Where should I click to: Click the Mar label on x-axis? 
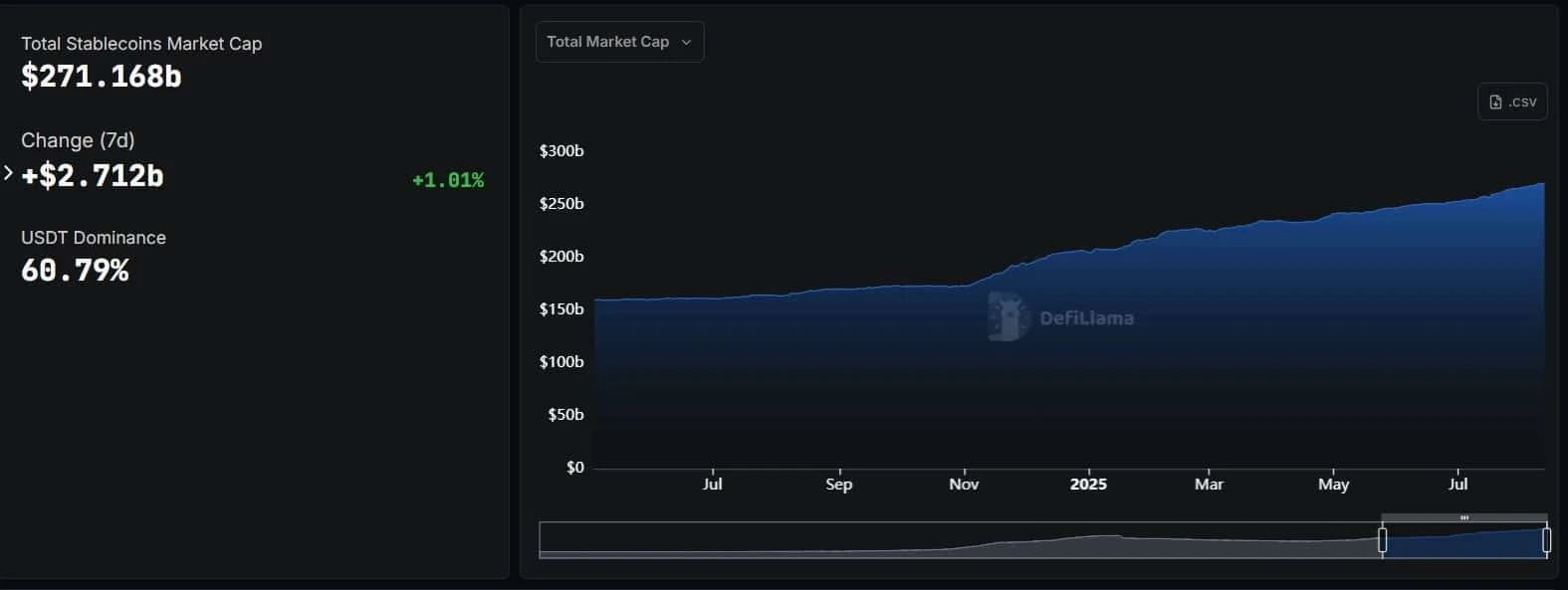(x=1209, y=485)
